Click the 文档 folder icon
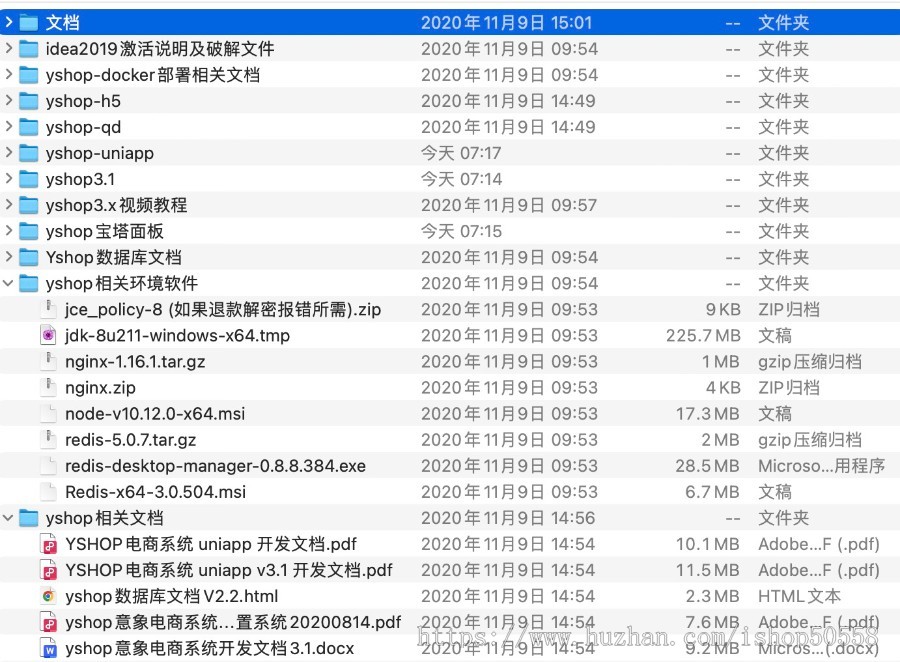 29,22
